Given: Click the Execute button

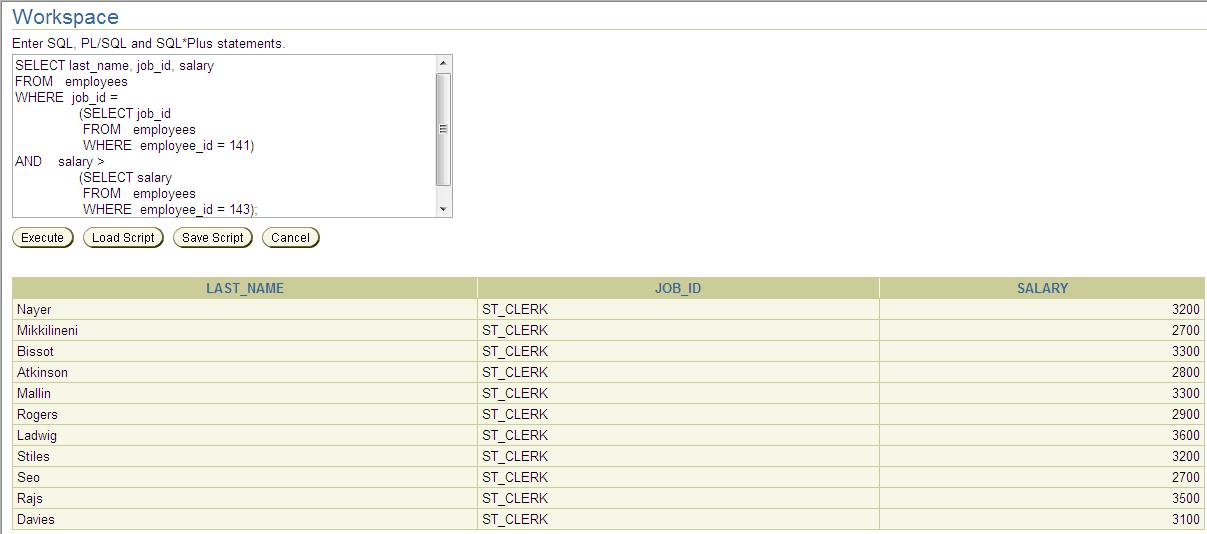Looking at the screenshot, I should coord(42,238).
